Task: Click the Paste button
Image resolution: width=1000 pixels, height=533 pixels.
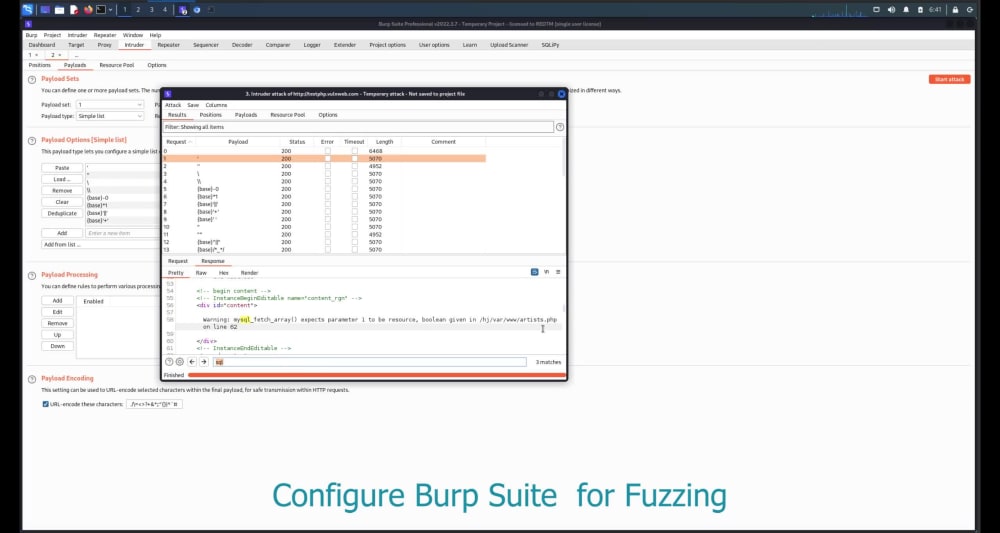Action: tap(62, 168)
